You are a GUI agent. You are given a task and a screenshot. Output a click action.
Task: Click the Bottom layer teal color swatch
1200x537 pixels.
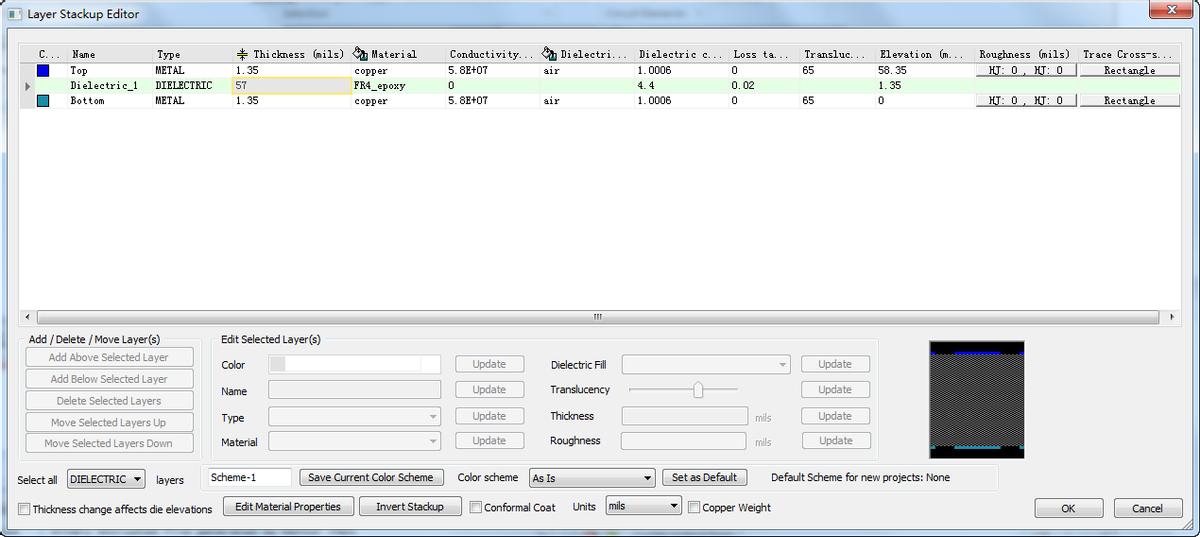(43, 101)
